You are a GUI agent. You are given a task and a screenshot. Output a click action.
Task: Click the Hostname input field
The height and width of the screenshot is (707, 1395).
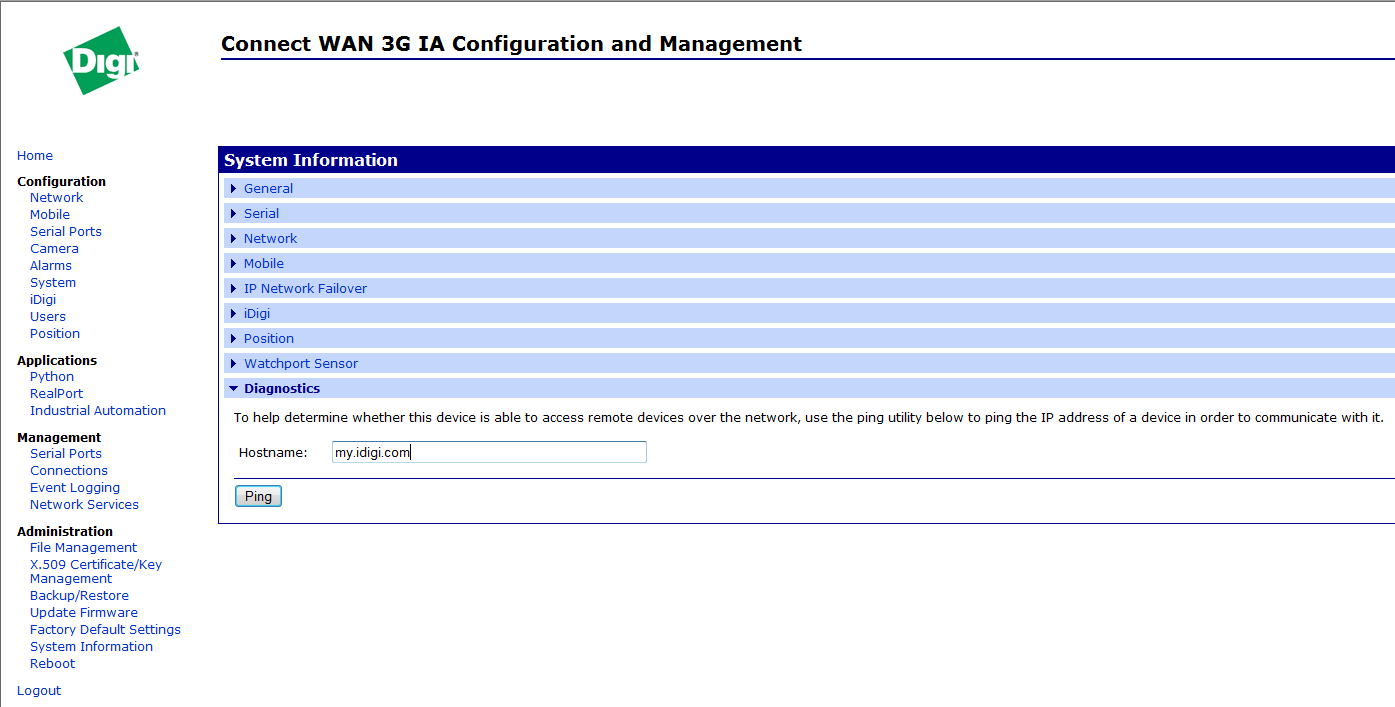489,453
